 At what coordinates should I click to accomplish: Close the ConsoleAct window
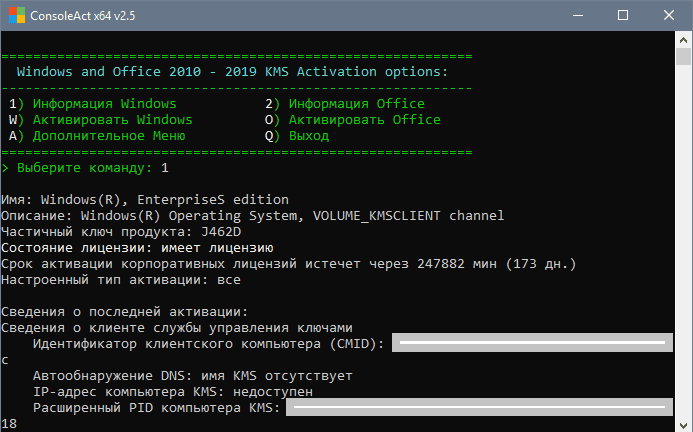pos(669,16)
